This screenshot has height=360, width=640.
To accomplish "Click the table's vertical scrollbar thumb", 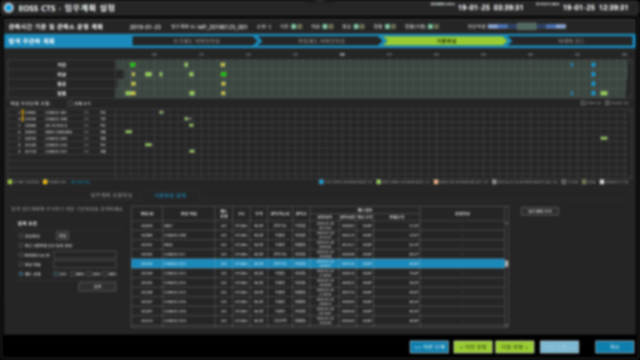I will tap(507, 264).
